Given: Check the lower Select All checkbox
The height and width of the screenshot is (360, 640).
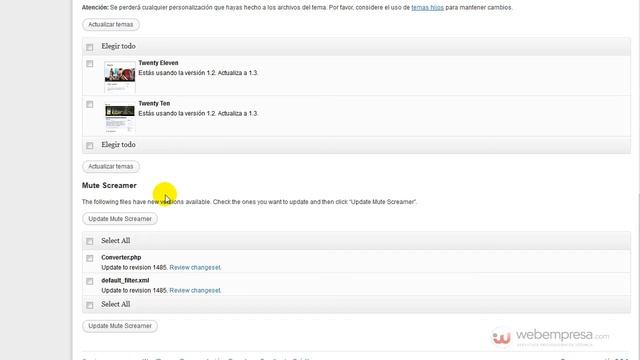Looking at the screenshot, I should click(x=90, y=305).
